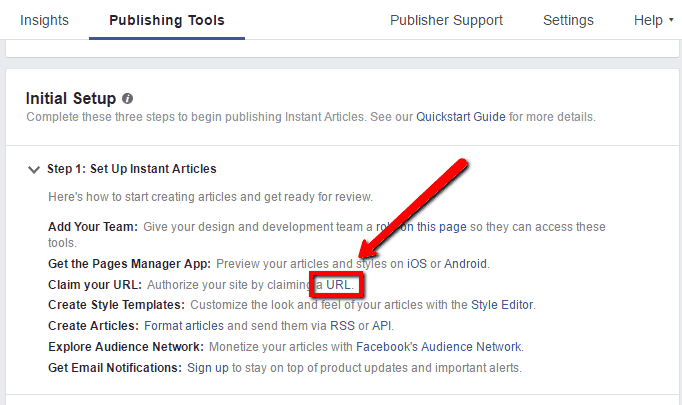Click 'Sign up' for email notifications
682x405 pixels.
[209, 367]
